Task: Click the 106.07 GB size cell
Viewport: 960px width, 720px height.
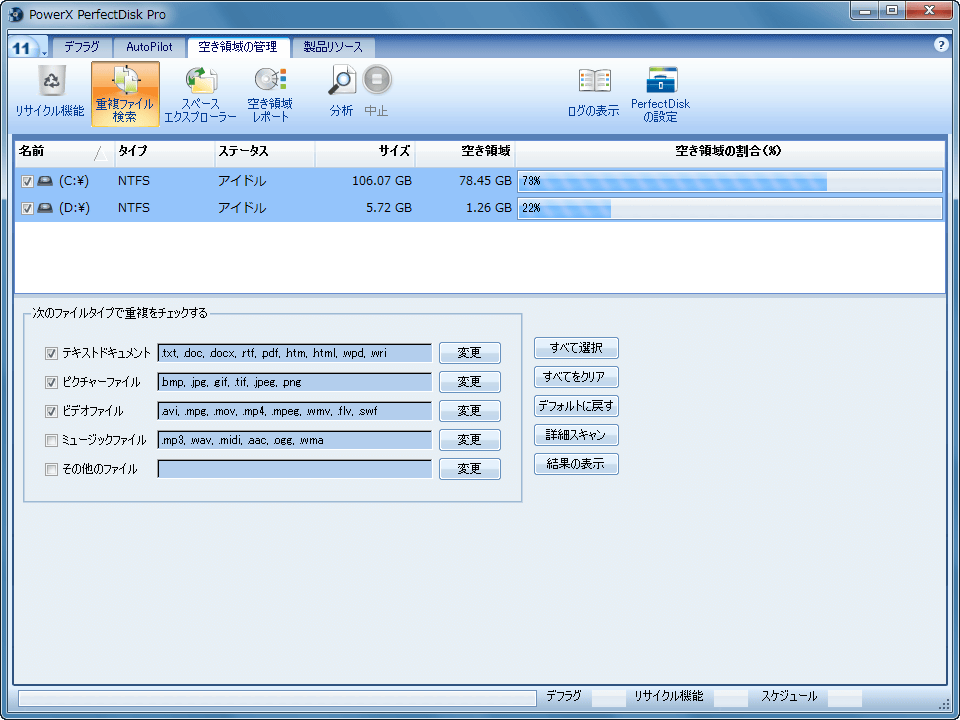Action: pos(381,181)
